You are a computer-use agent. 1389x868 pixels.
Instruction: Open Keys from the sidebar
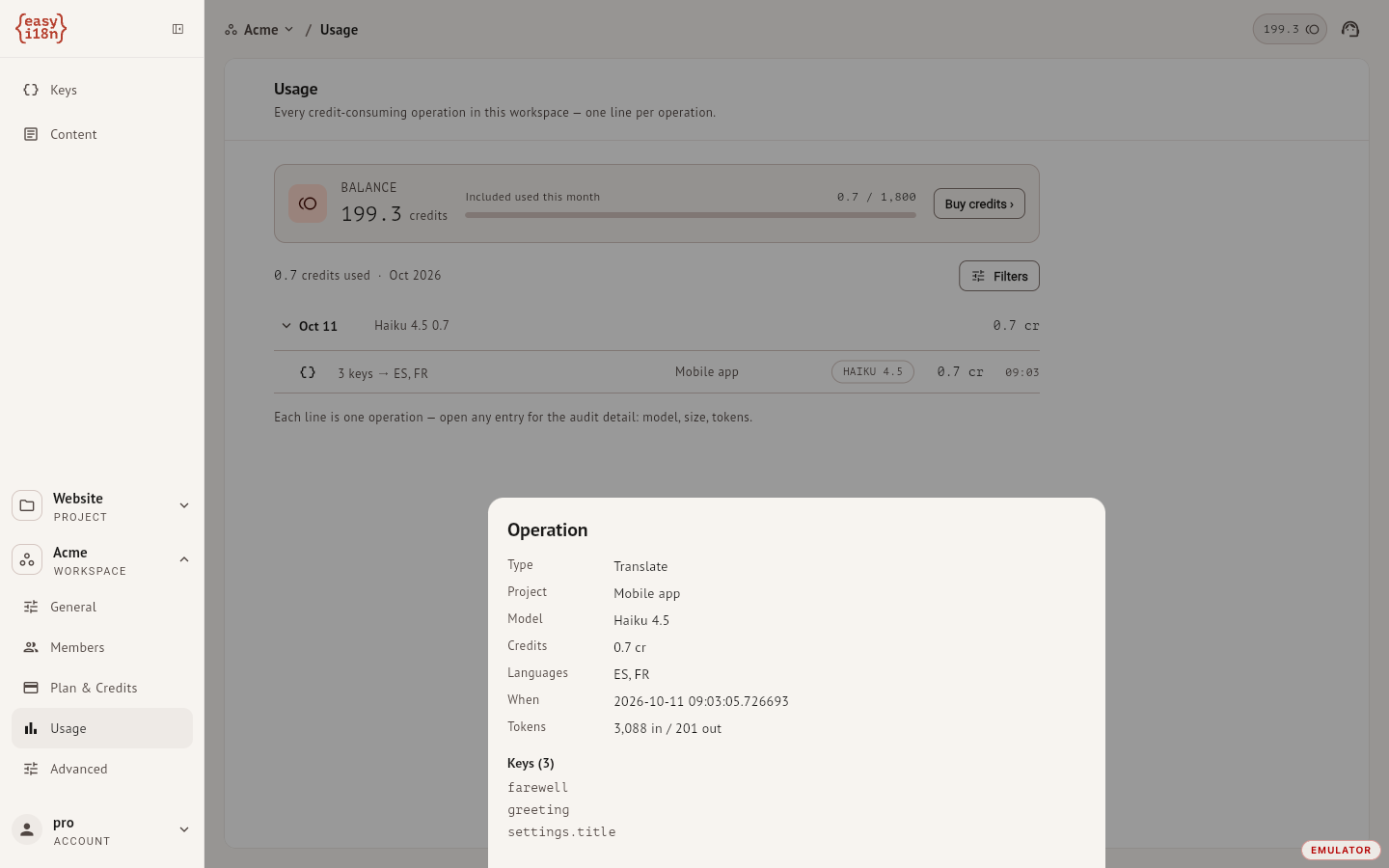point(102,90)
